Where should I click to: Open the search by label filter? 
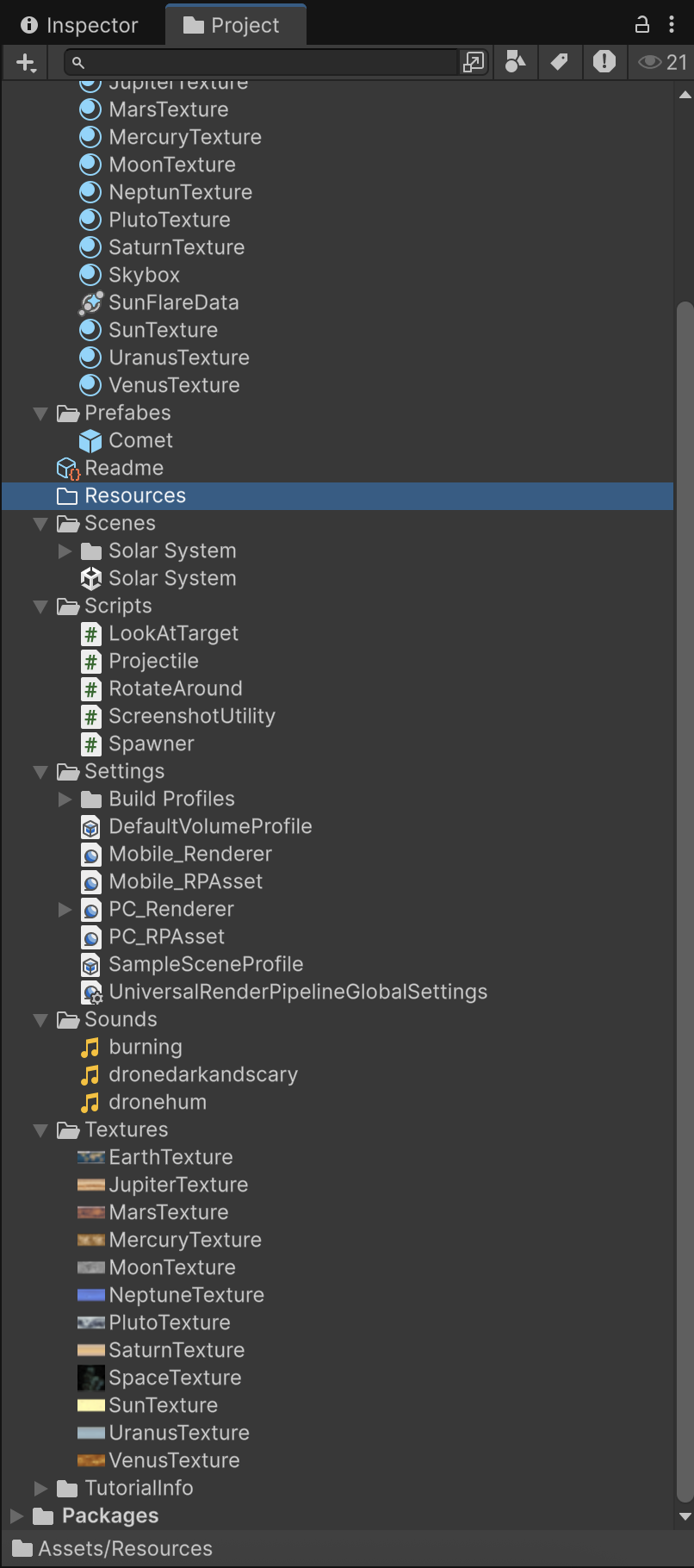[560, 62]
